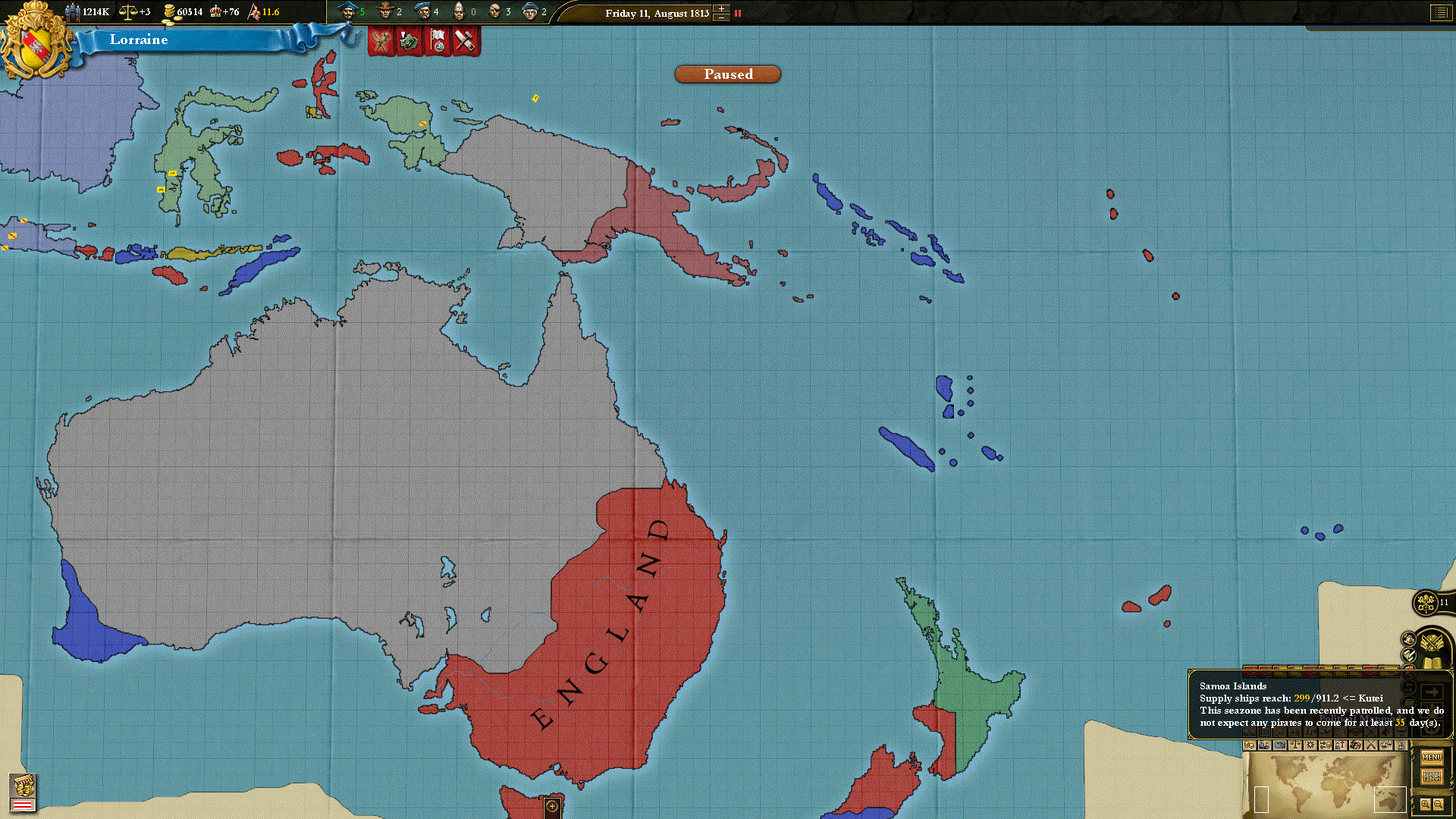This screenshot has height=819, width=1456.
Task: Click the date Friday 11, August 1813
Action: [657, 13]
